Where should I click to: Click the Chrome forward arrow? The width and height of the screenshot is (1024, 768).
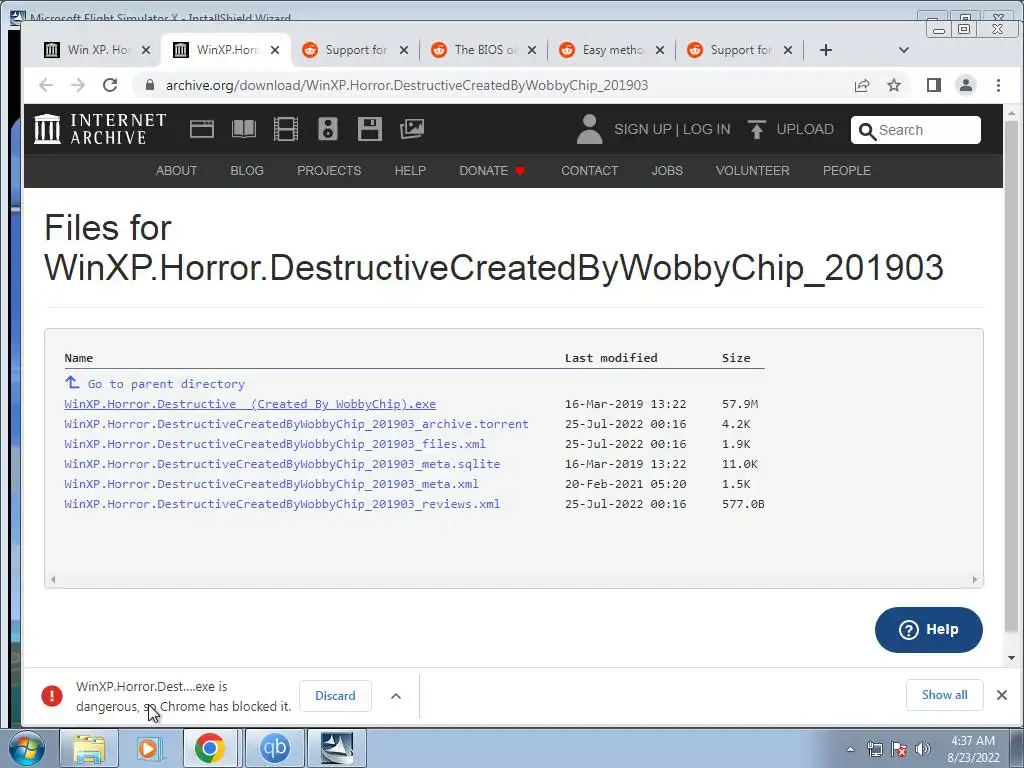78,85
